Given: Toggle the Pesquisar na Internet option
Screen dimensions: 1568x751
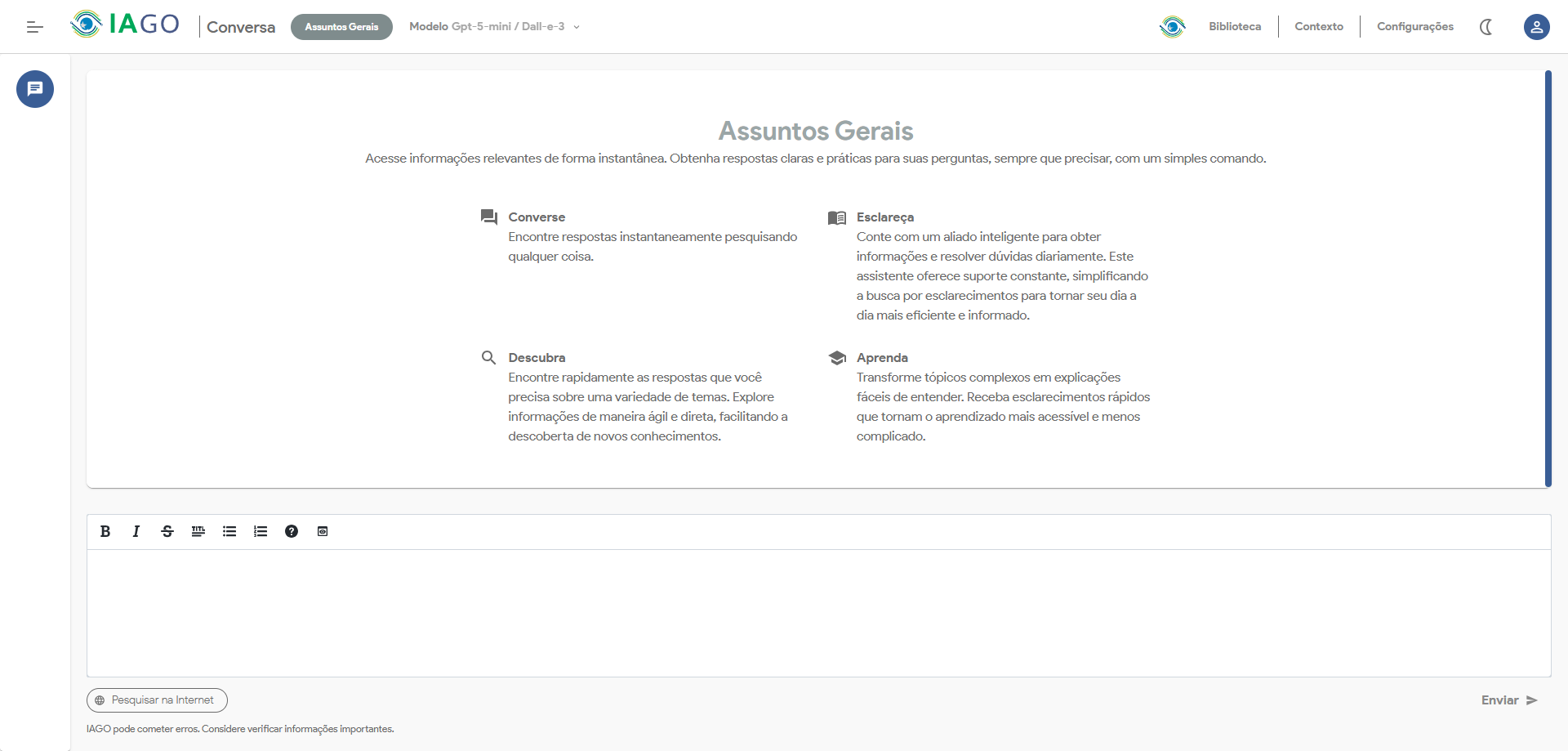Looking at the screenshot, I should 157,700.
